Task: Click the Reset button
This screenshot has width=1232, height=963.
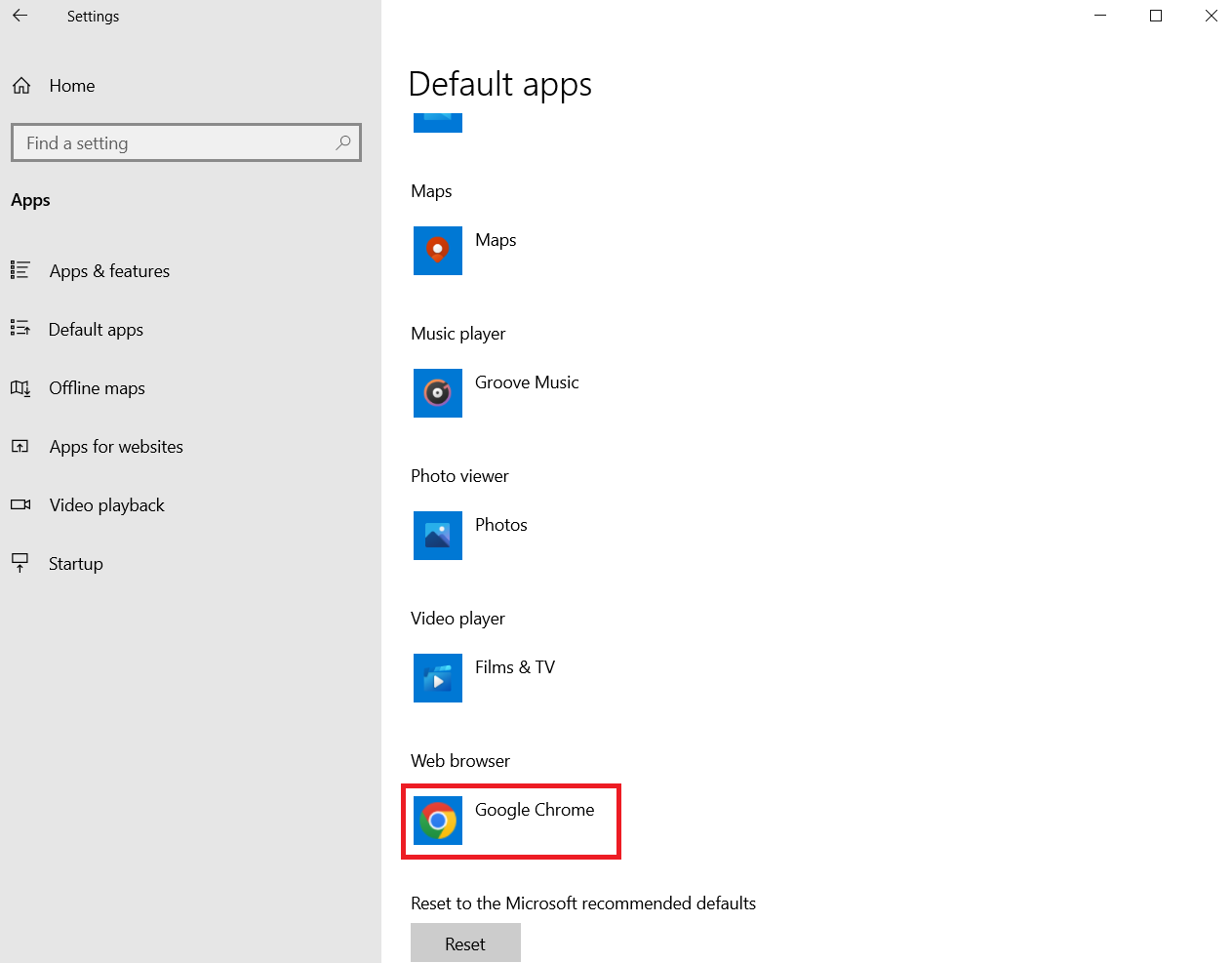Action: tap(465, 943)
